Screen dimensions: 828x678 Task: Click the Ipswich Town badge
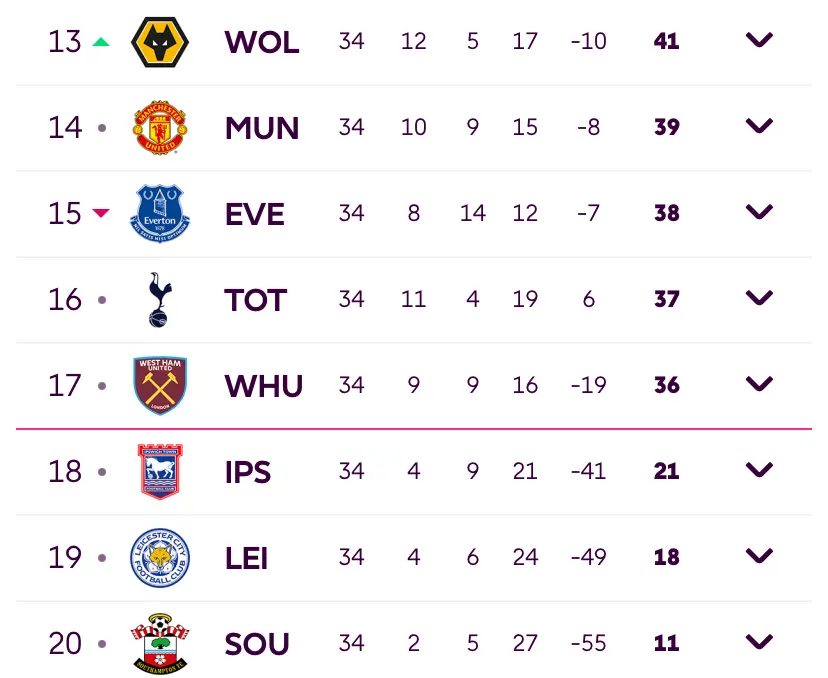tap(160, 472)
